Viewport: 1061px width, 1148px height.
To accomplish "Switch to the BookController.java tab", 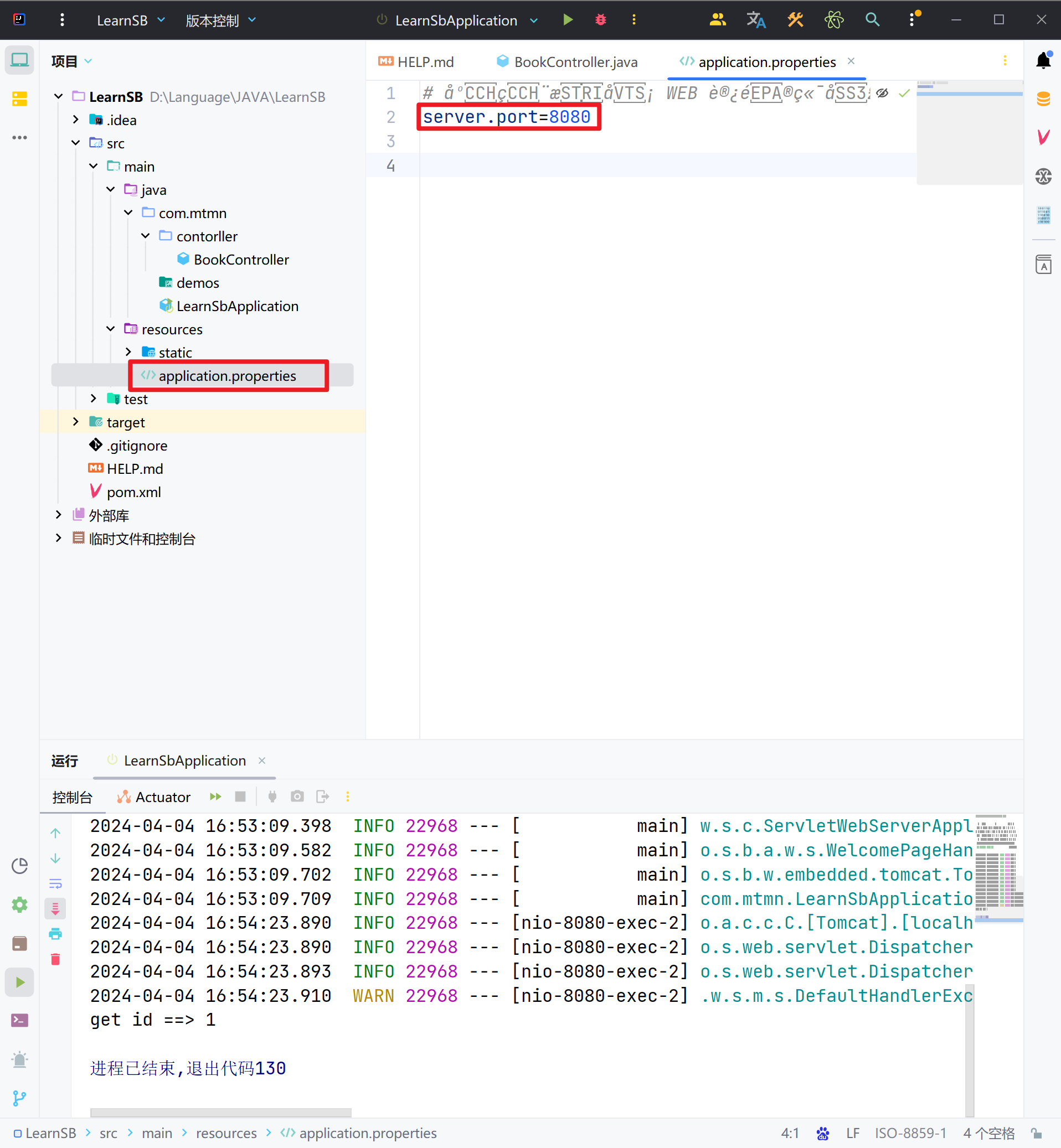I will [575, 62].
